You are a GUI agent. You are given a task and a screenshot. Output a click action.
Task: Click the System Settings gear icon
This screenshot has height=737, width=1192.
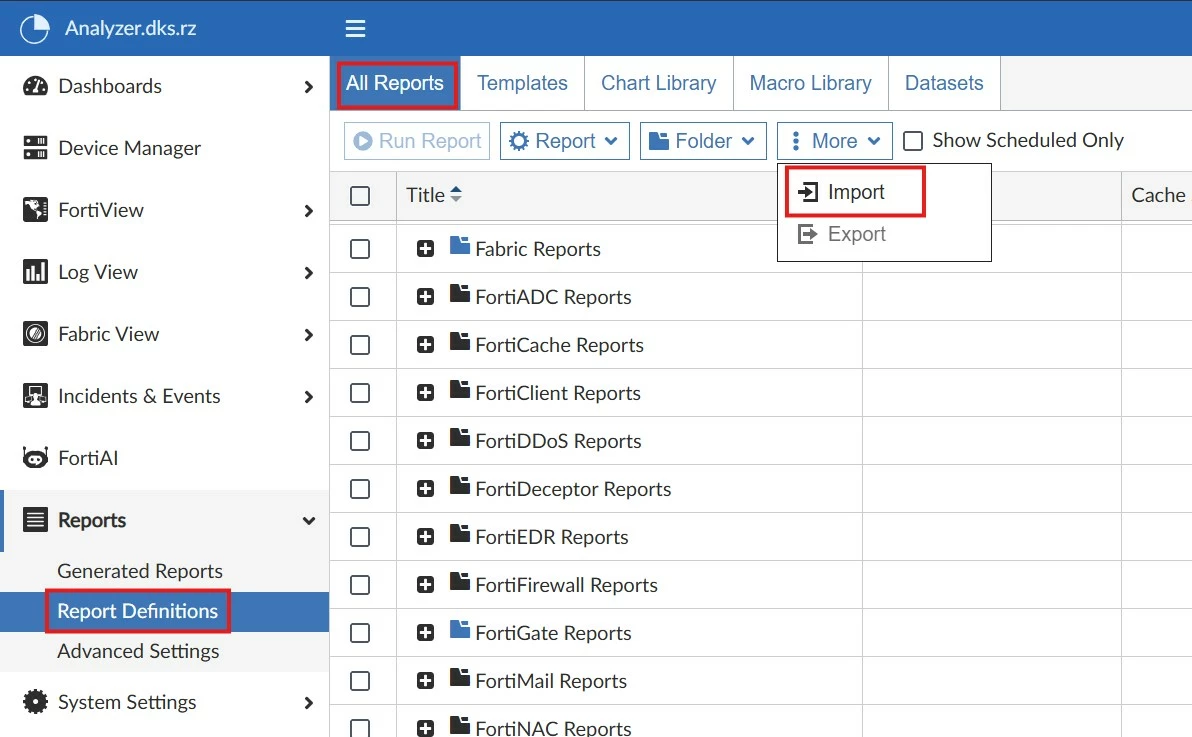35,701
